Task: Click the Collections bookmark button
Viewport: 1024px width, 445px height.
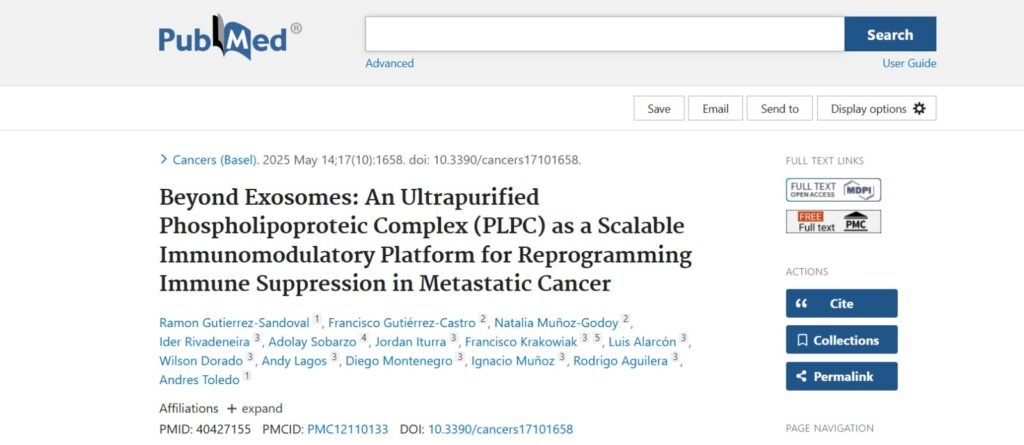Action: pyautogui.click(x=842, y=340)
